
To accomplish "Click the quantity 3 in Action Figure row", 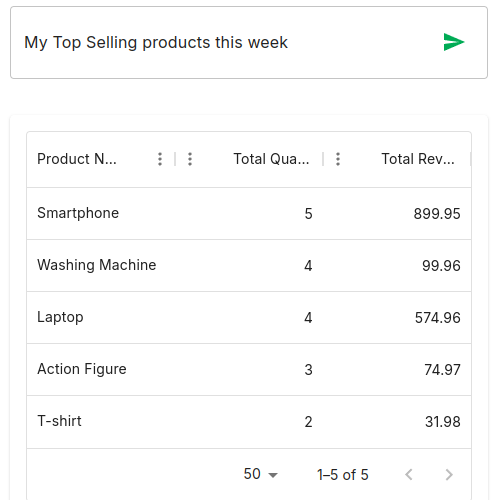I will 308,370.
